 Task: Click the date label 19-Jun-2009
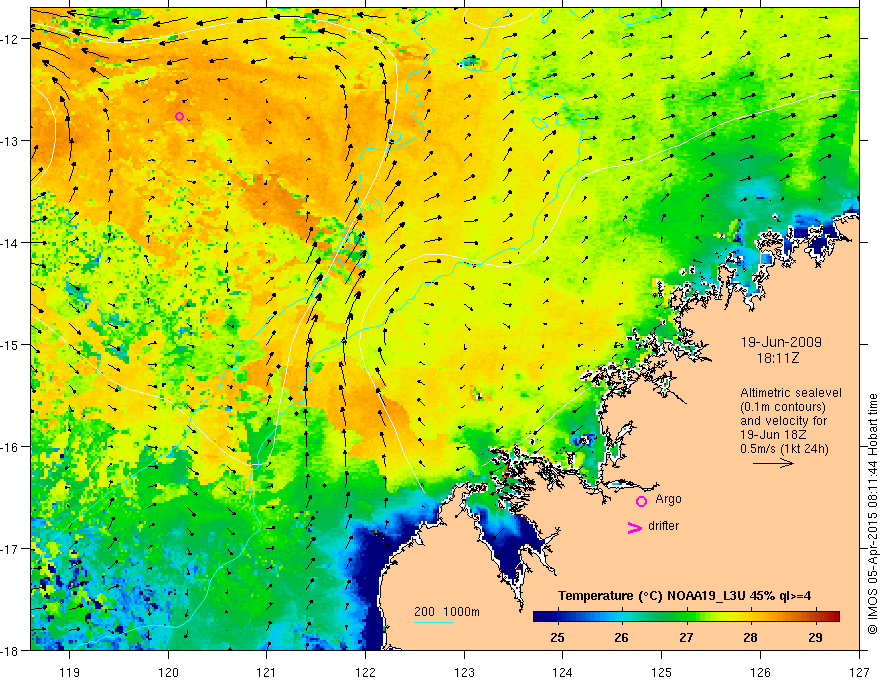coord(781,342)
